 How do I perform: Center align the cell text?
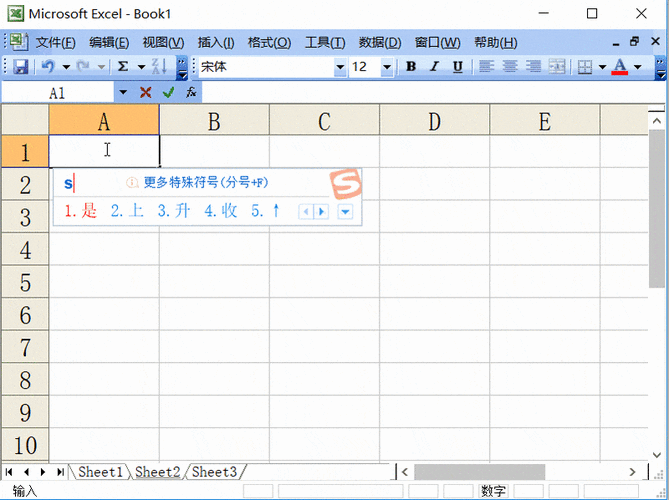coord(509,67)
